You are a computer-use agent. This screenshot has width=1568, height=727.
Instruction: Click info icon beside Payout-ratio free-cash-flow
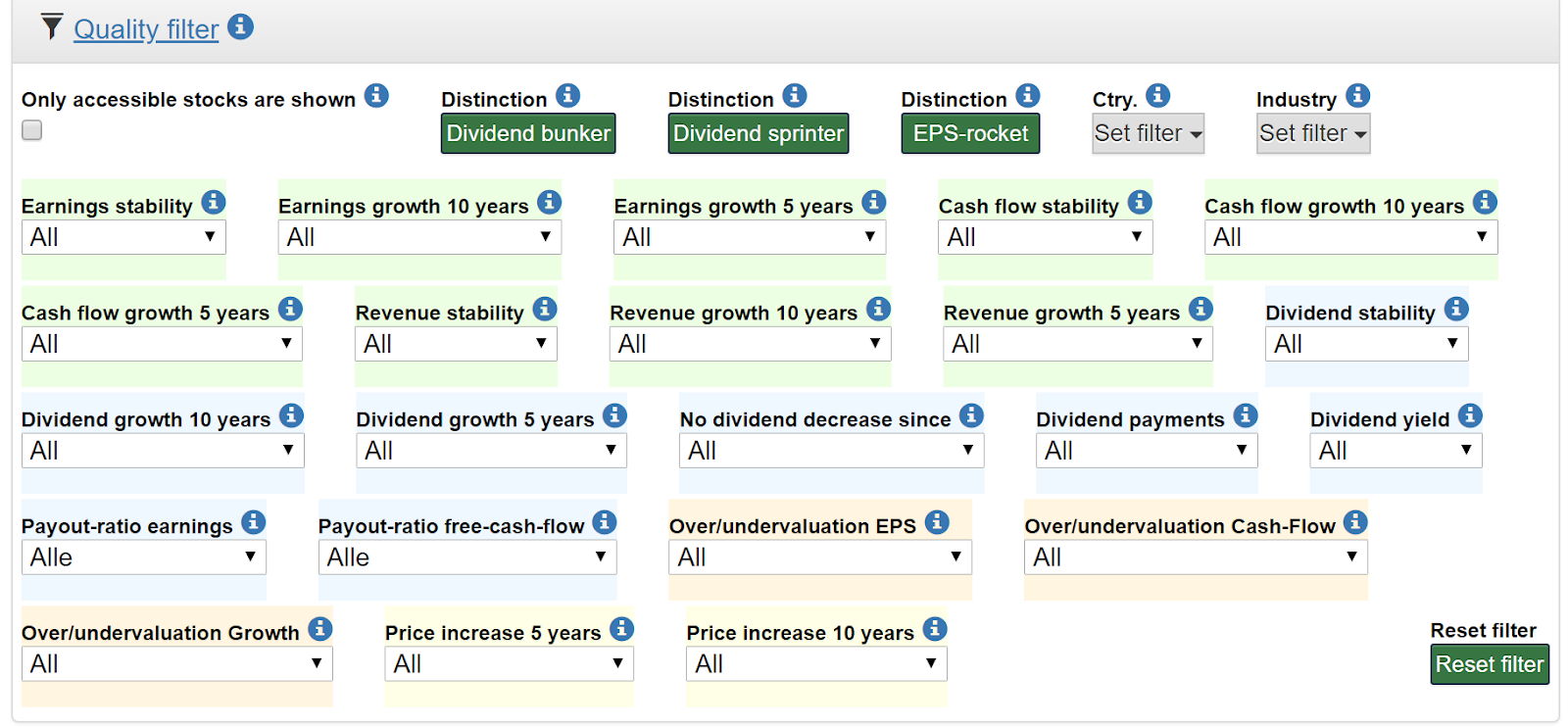(x=605, y=523)
